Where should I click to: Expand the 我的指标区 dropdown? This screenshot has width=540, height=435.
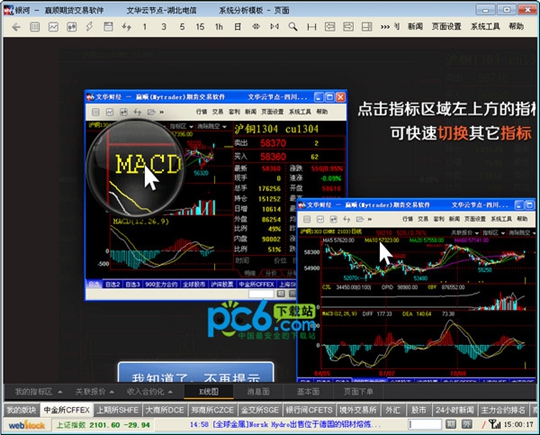39,392
